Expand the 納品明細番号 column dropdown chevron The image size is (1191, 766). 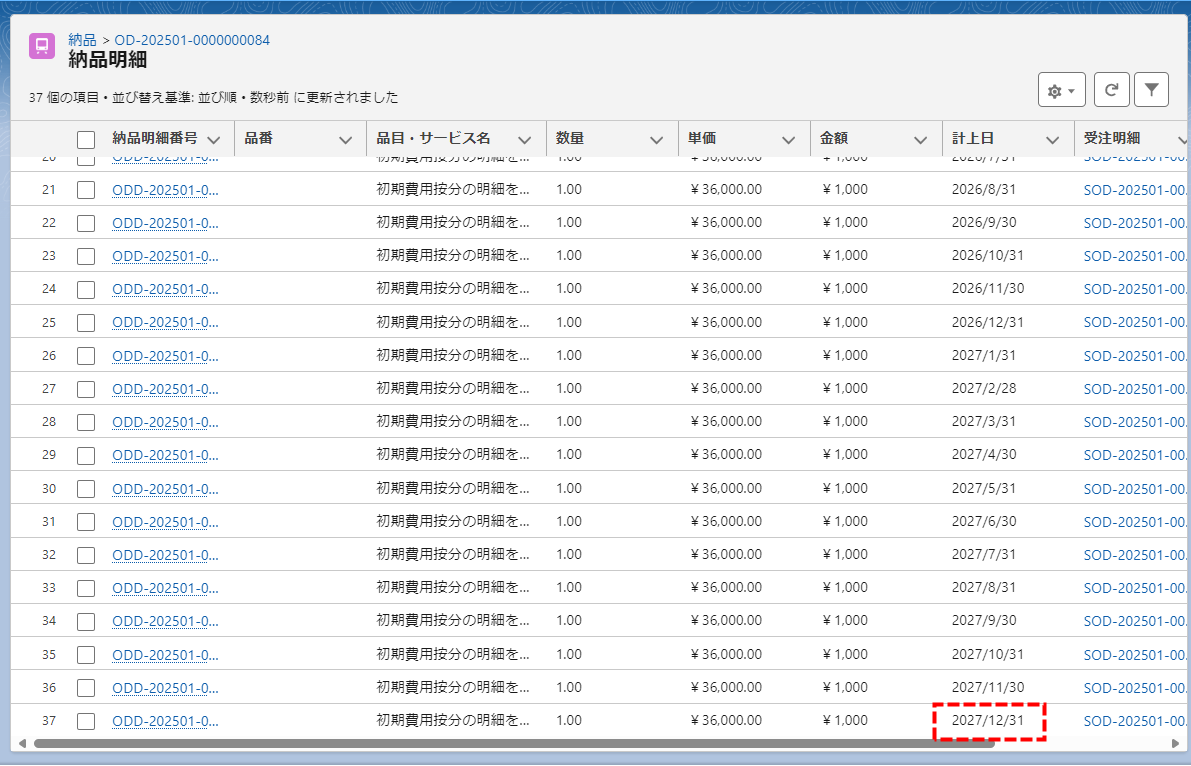tap(213, 140)
